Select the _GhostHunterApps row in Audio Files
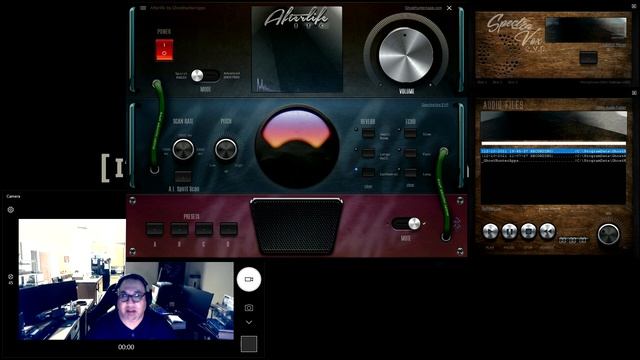This screenshot has width=640, height=360. click(x=553, y=161)
